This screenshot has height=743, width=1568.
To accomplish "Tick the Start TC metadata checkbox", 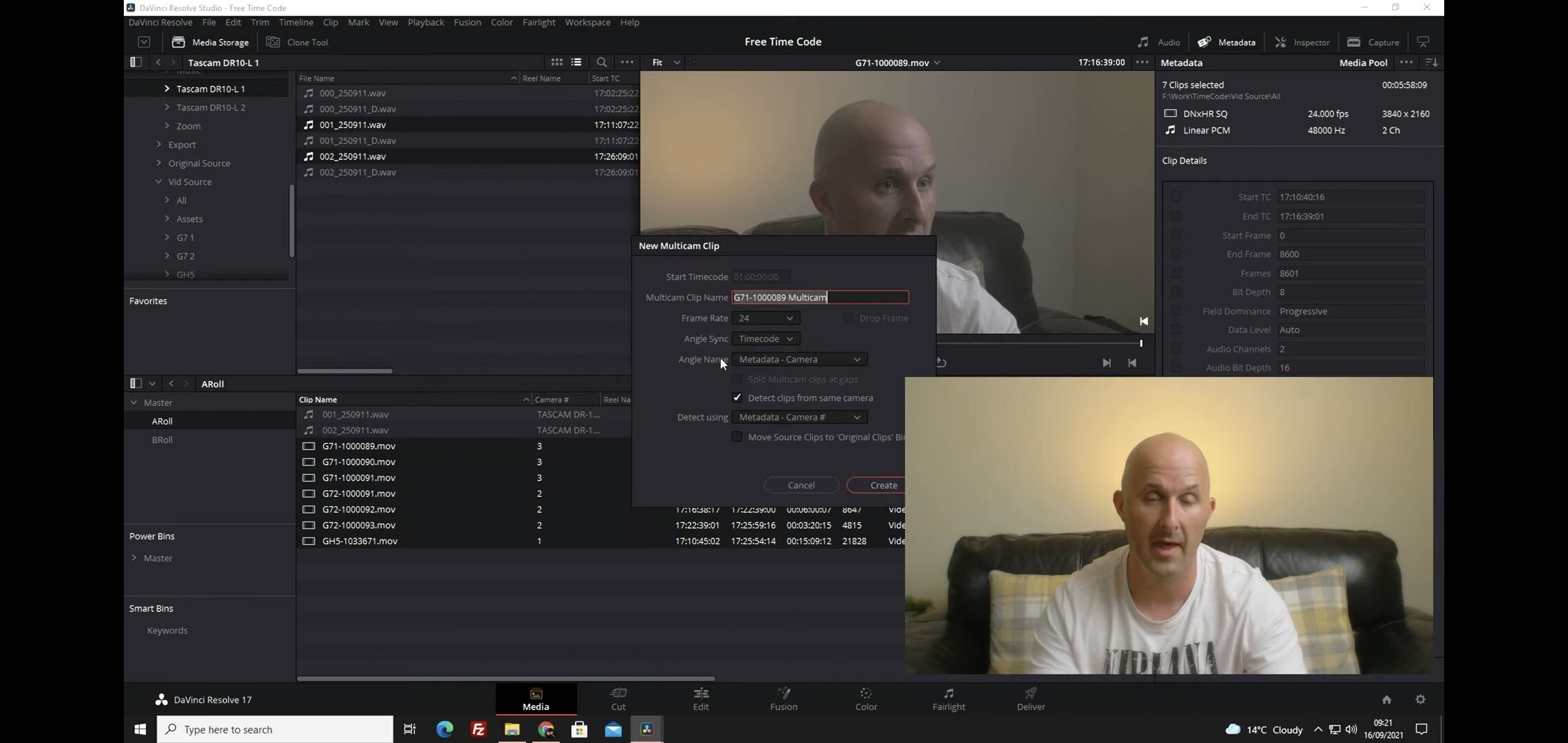I will [x=1176, y=197].
